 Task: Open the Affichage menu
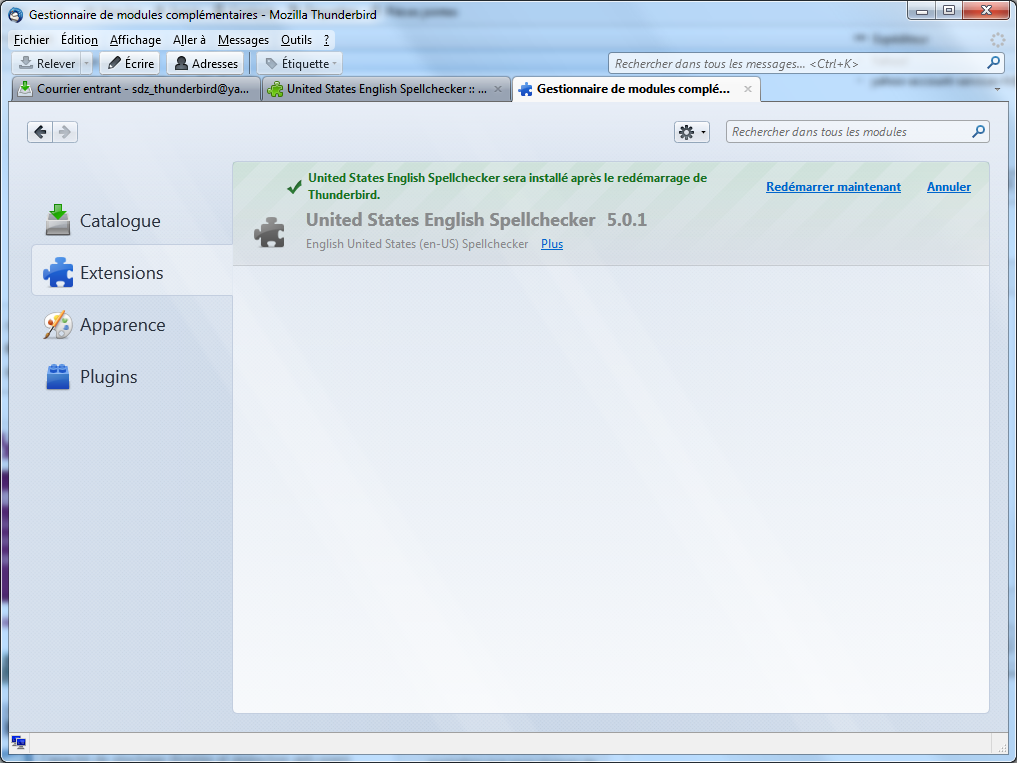[135, 40]
